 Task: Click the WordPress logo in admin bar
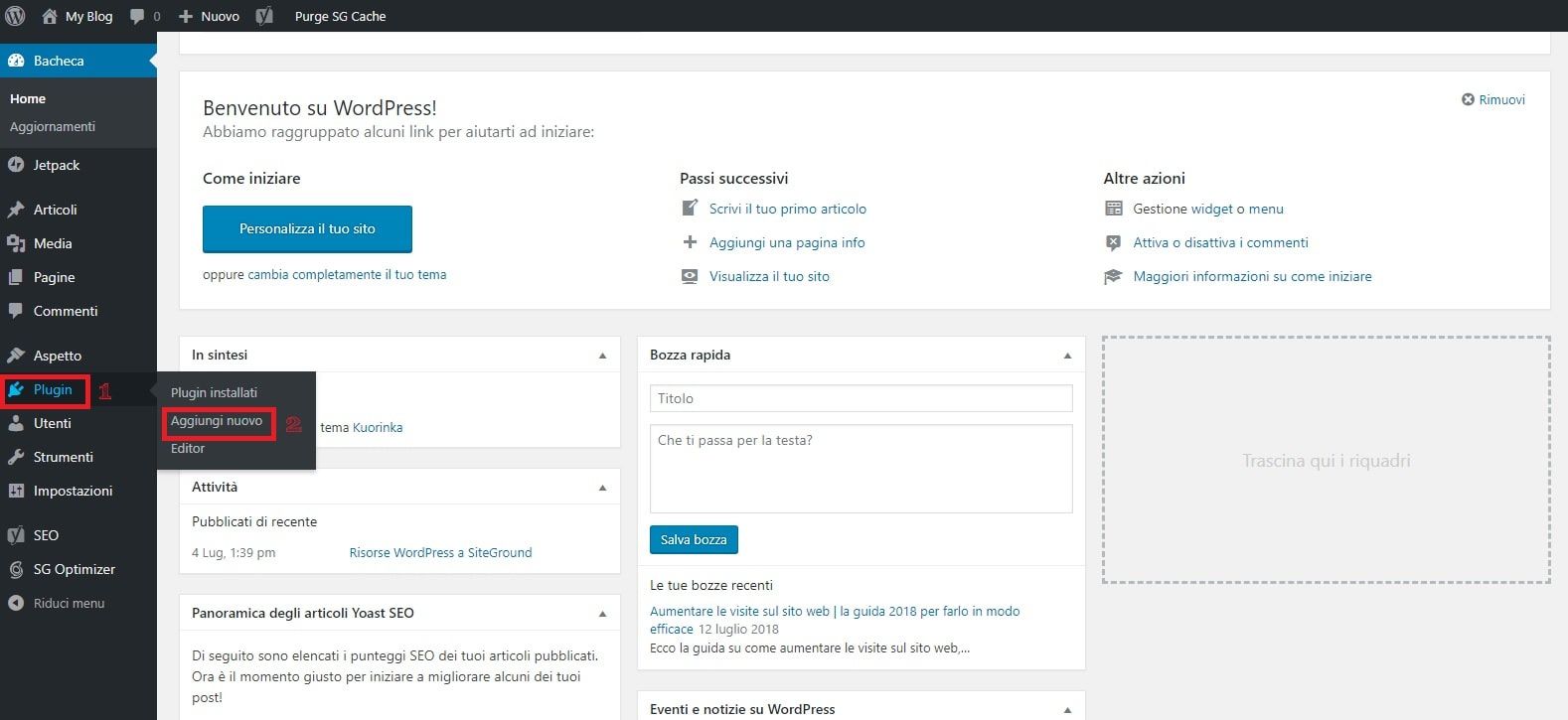tap(15, 16)
